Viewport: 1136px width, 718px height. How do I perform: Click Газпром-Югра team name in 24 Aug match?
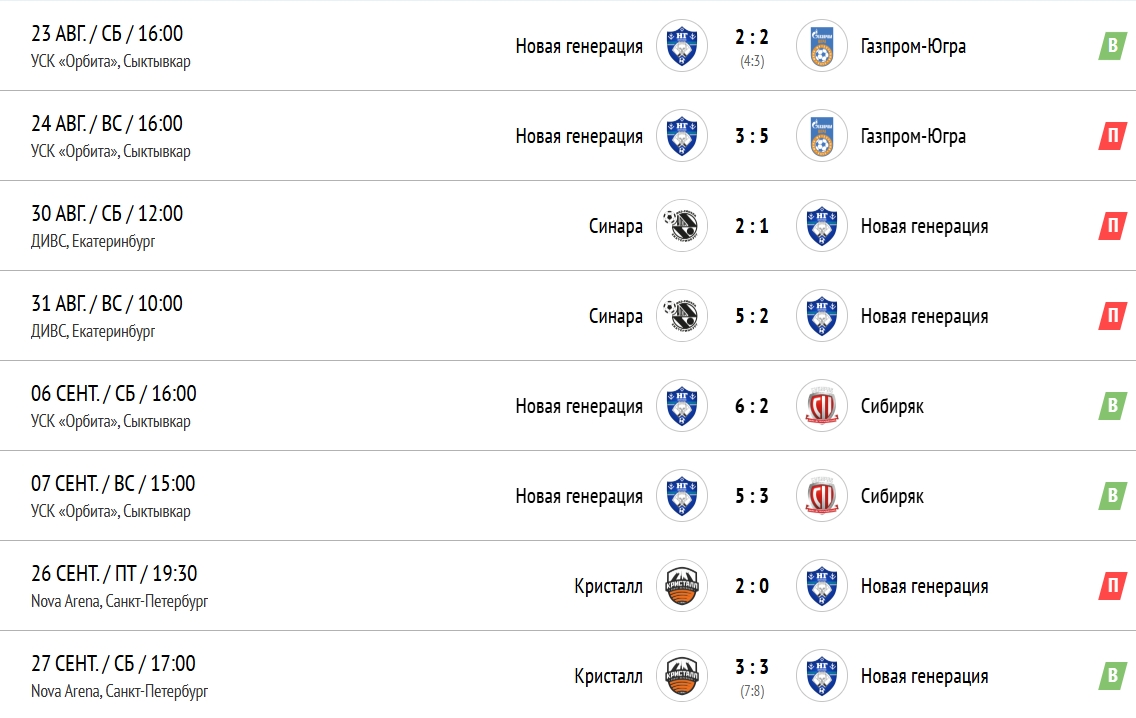[913, 136]
